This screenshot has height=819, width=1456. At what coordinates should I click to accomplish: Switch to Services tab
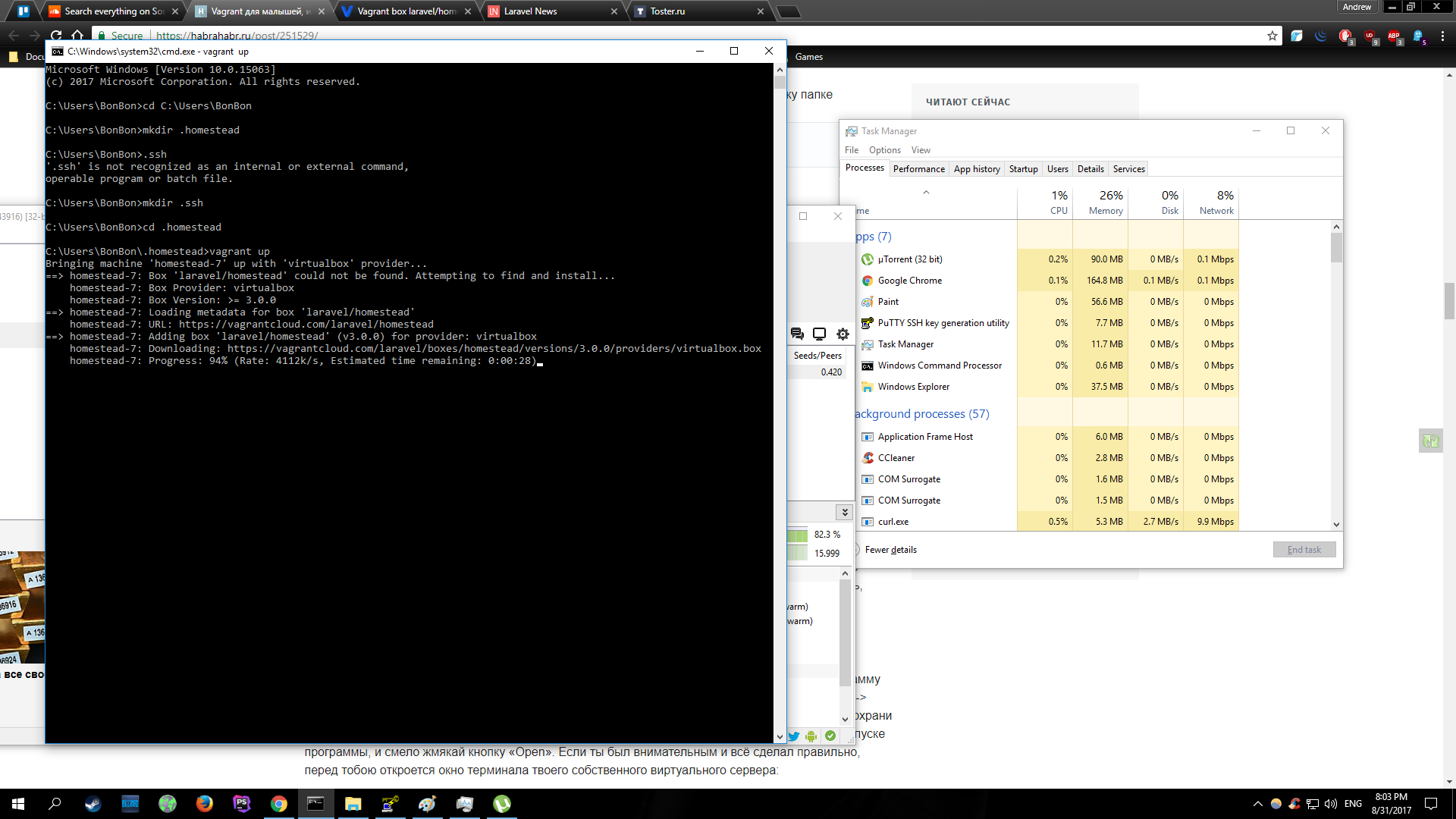[x=1128, y=169]
